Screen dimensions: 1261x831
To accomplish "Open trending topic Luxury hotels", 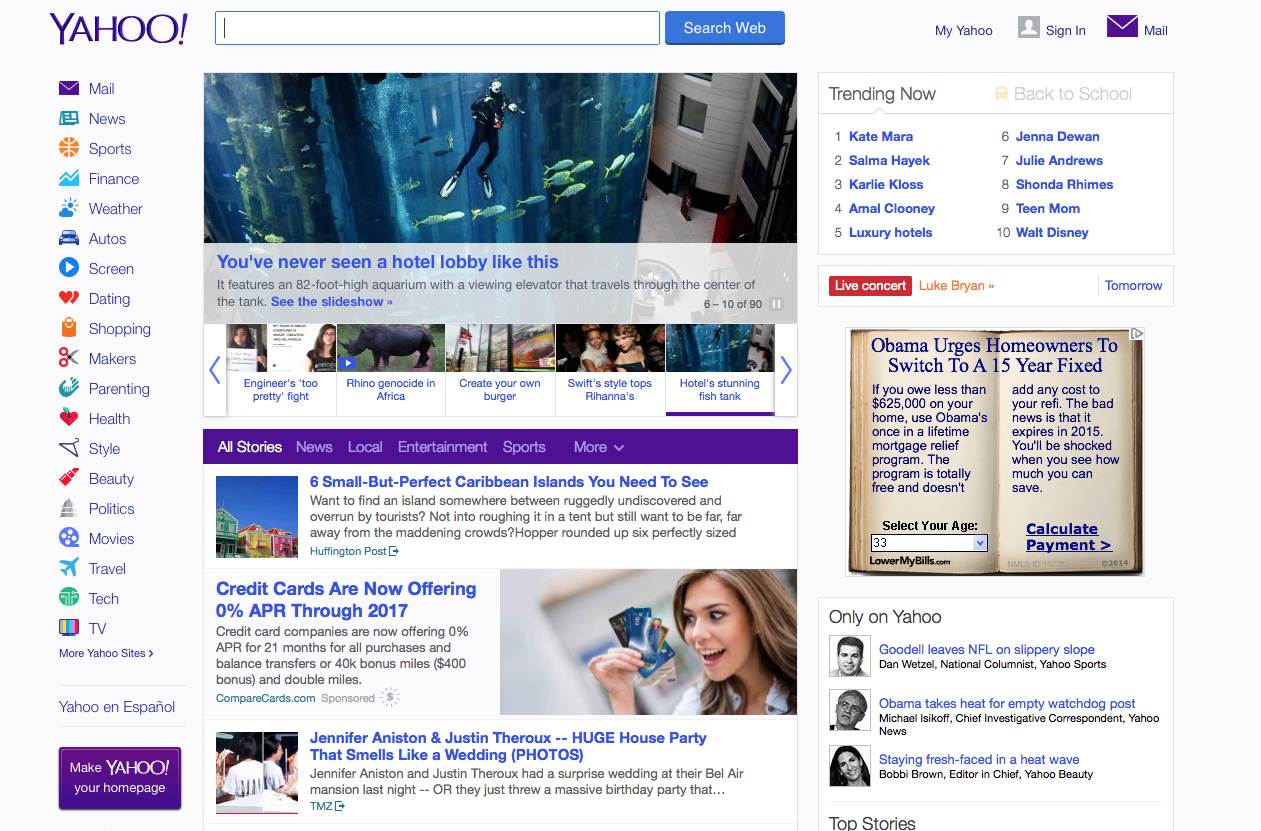I will [x=890, y=233].
